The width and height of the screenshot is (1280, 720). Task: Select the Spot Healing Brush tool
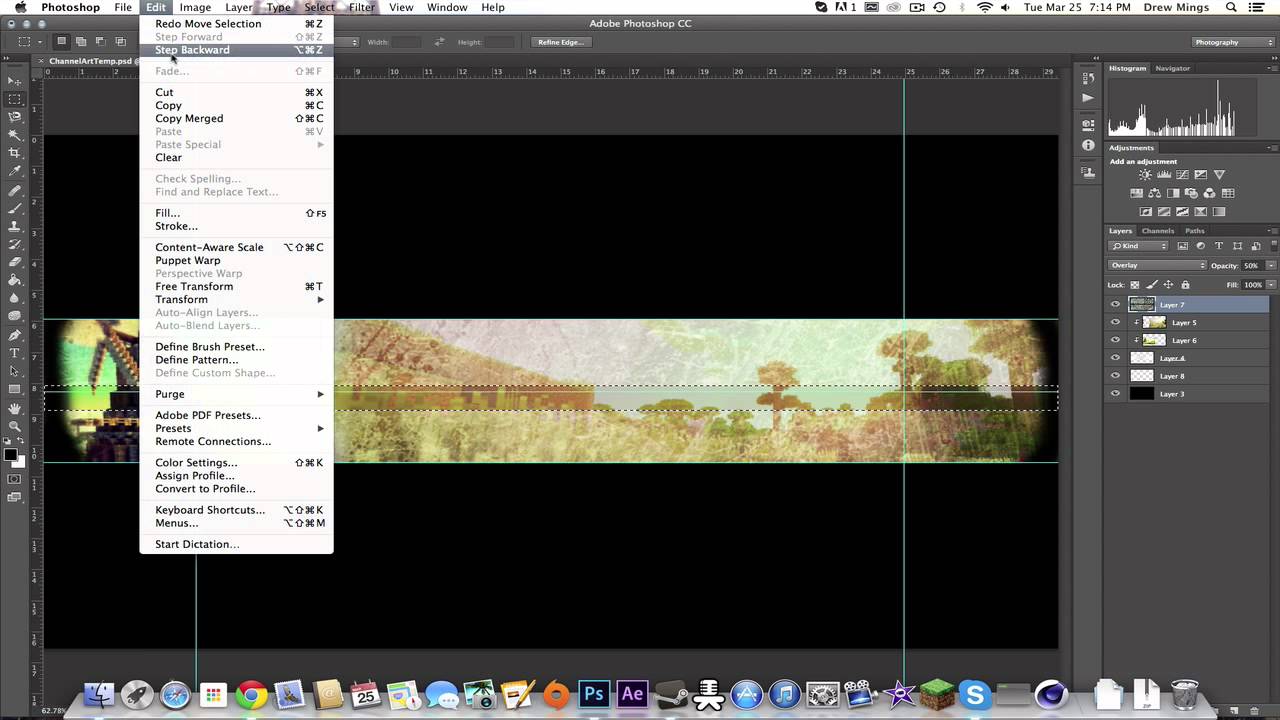(x=15, y=190)
